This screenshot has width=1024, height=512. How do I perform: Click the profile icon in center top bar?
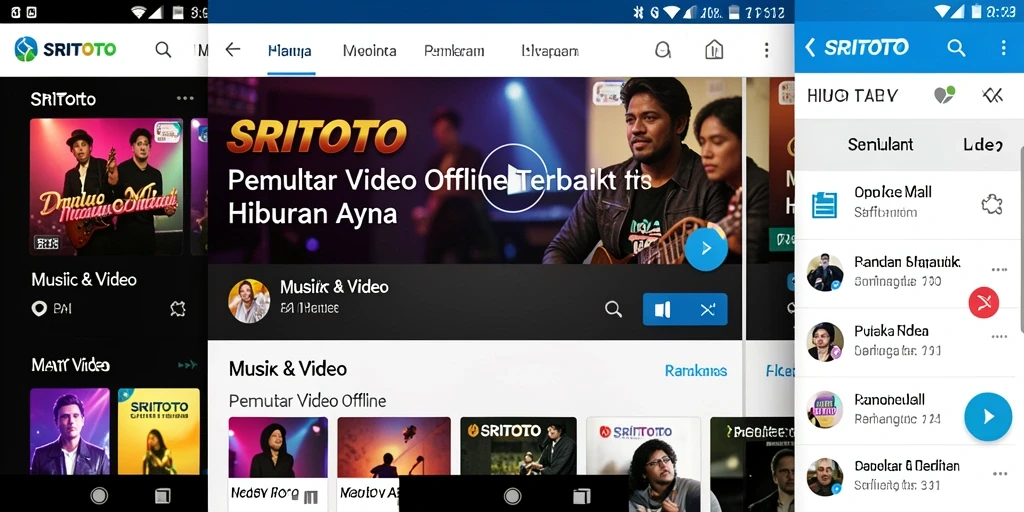663,50
